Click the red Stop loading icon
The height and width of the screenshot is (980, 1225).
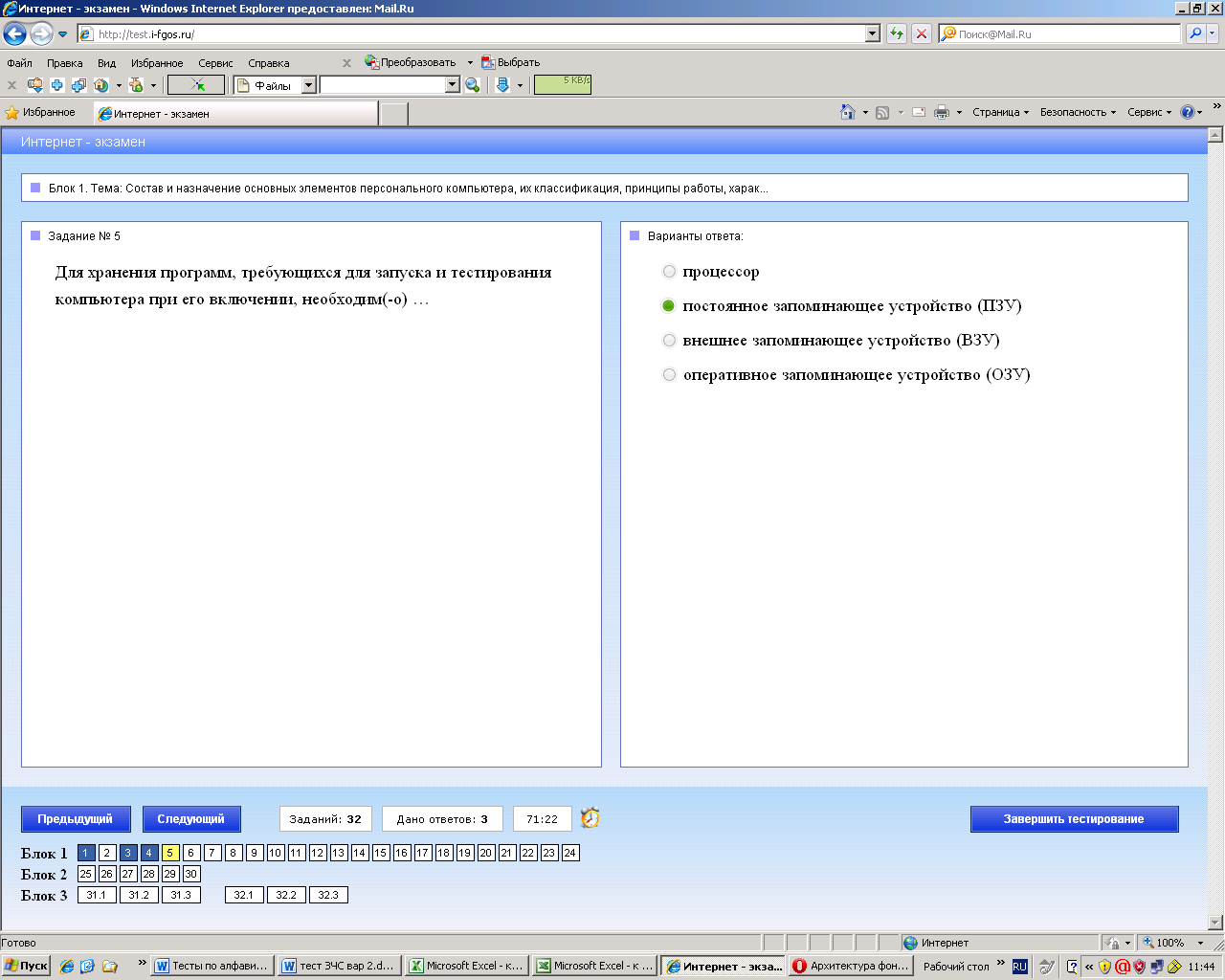[922, 33]
